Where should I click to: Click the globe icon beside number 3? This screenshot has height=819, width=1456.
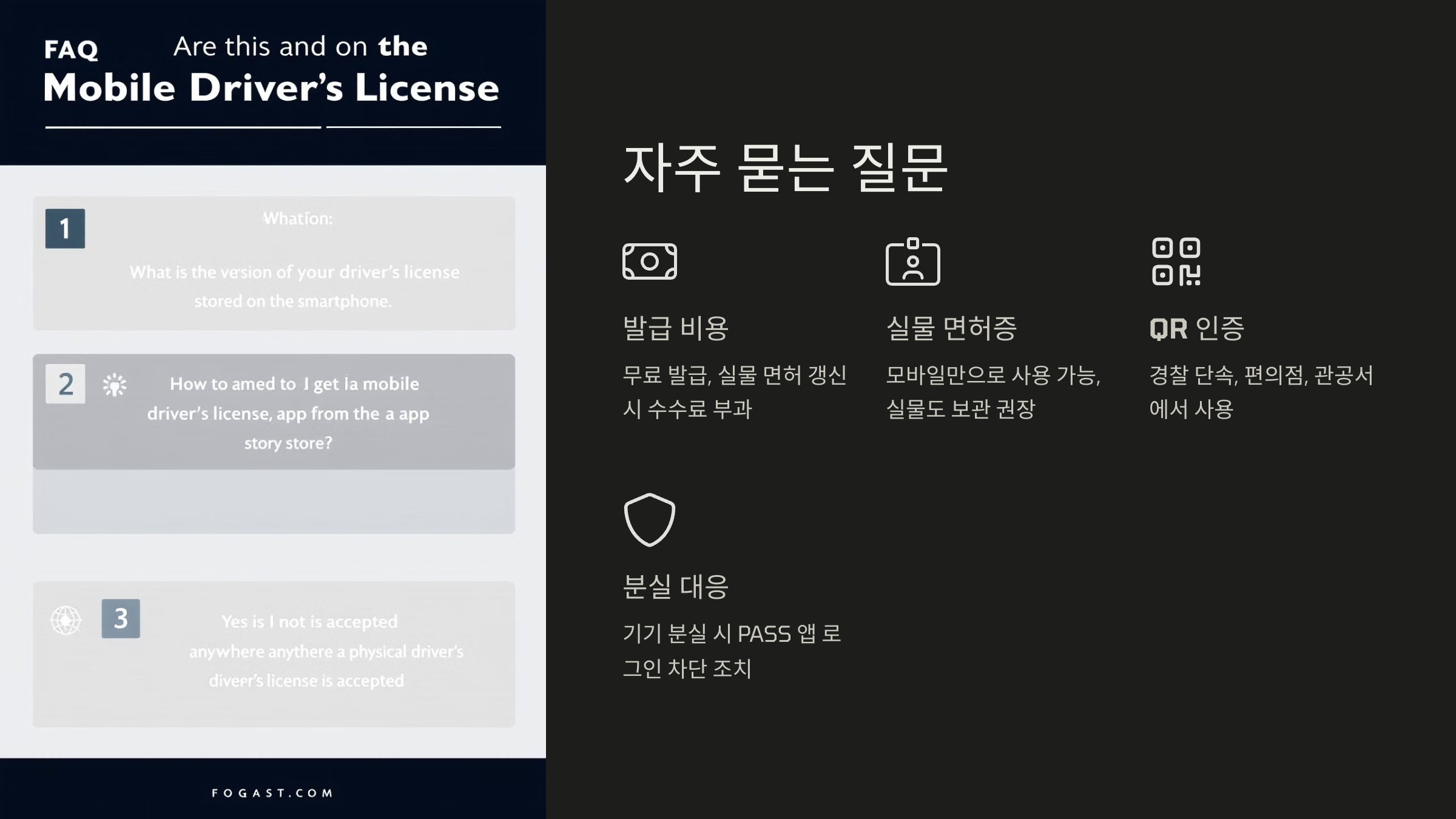click(x=66, y=620)
